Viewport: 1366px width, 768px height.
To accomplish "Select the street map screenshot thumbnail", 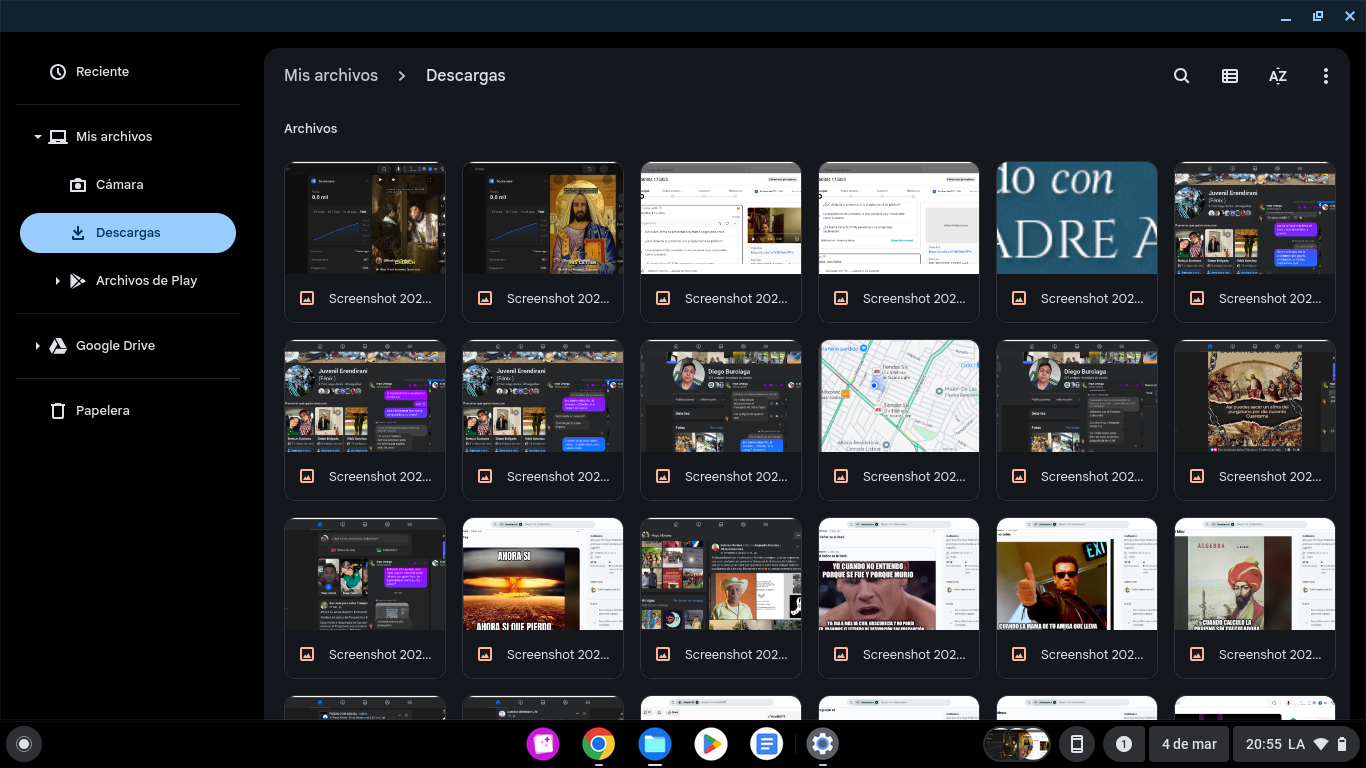I will (899, 396).
